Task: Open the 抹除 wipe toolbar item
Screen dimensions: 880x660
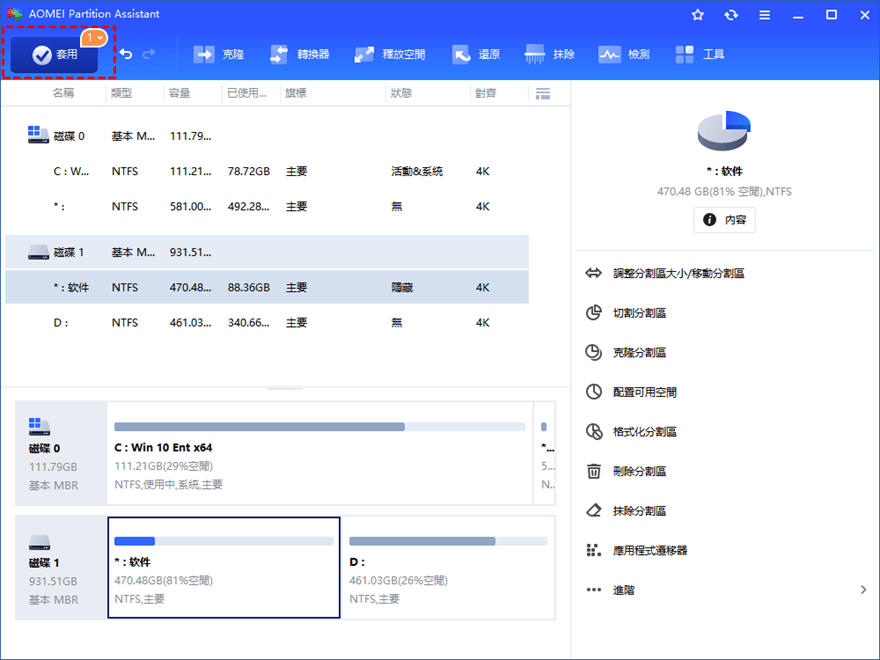Action: (x=549, y=54)
